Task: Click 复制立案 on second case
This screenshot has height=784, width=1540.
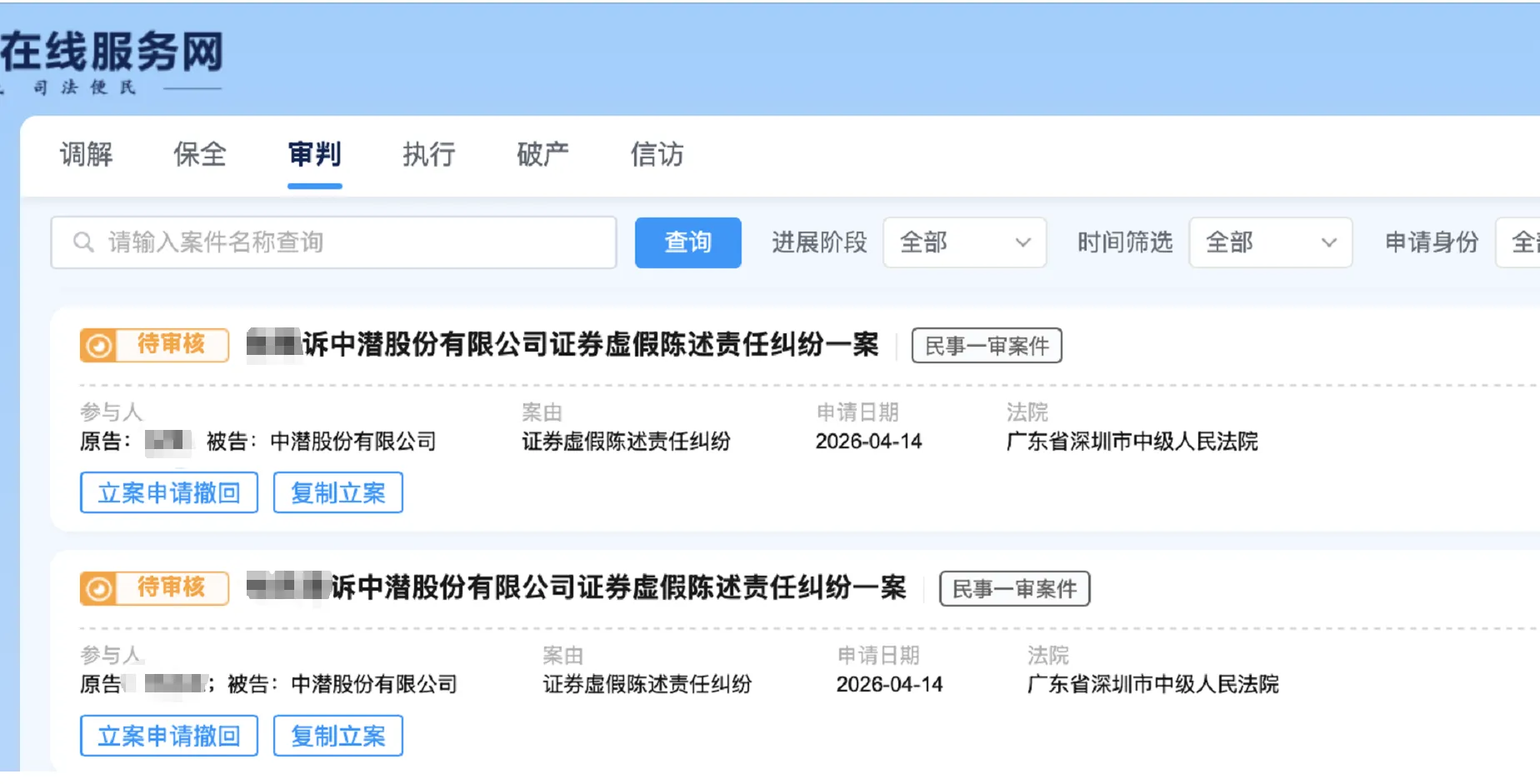Action: (338, 736)
